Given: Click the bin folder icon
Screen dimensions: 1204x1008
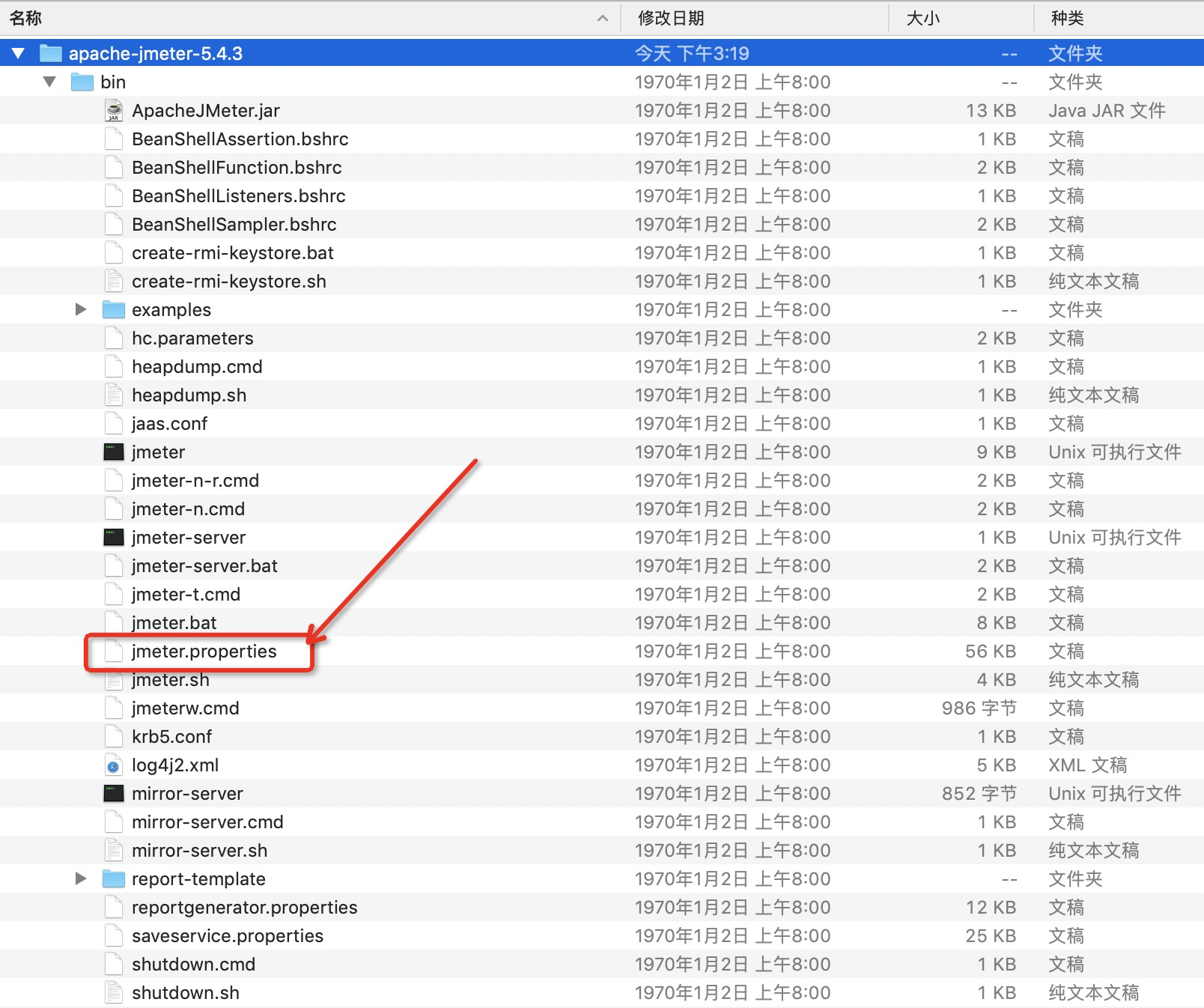Looking at the screenshot, I should tap(82, 82).
